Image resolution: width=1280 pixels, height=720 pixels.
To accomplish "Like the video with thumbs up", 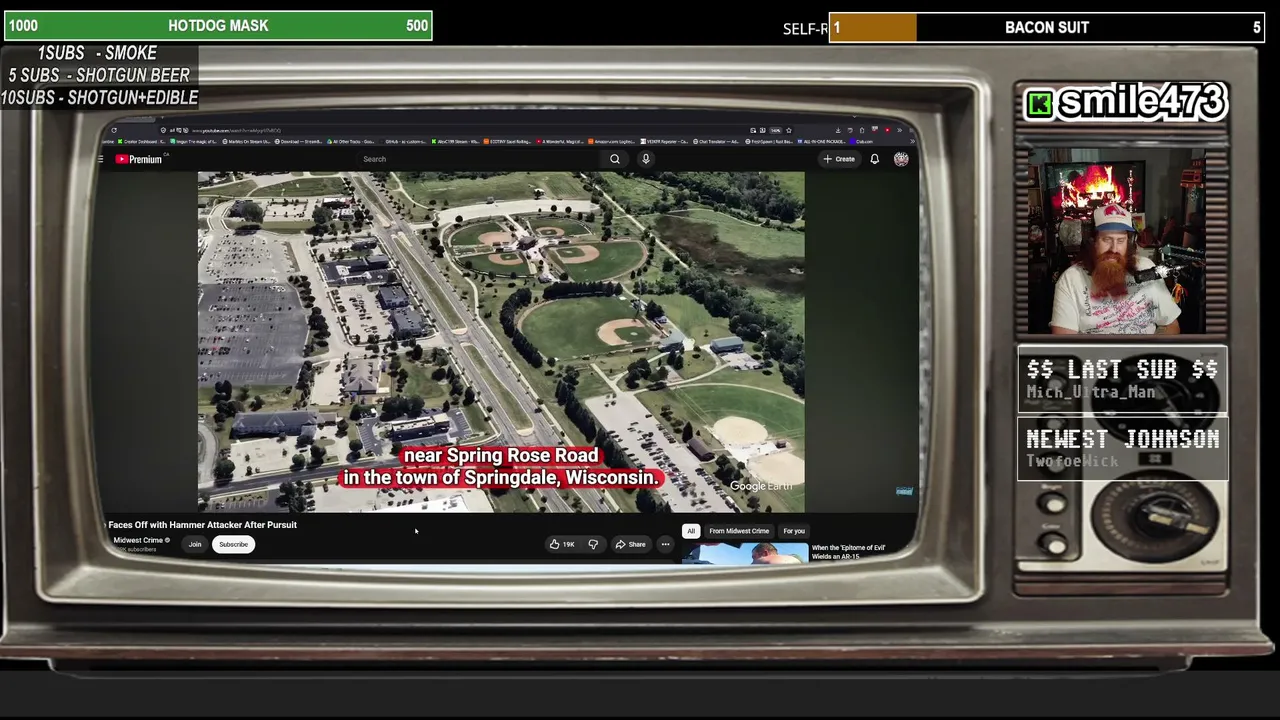I will [555, 544].
